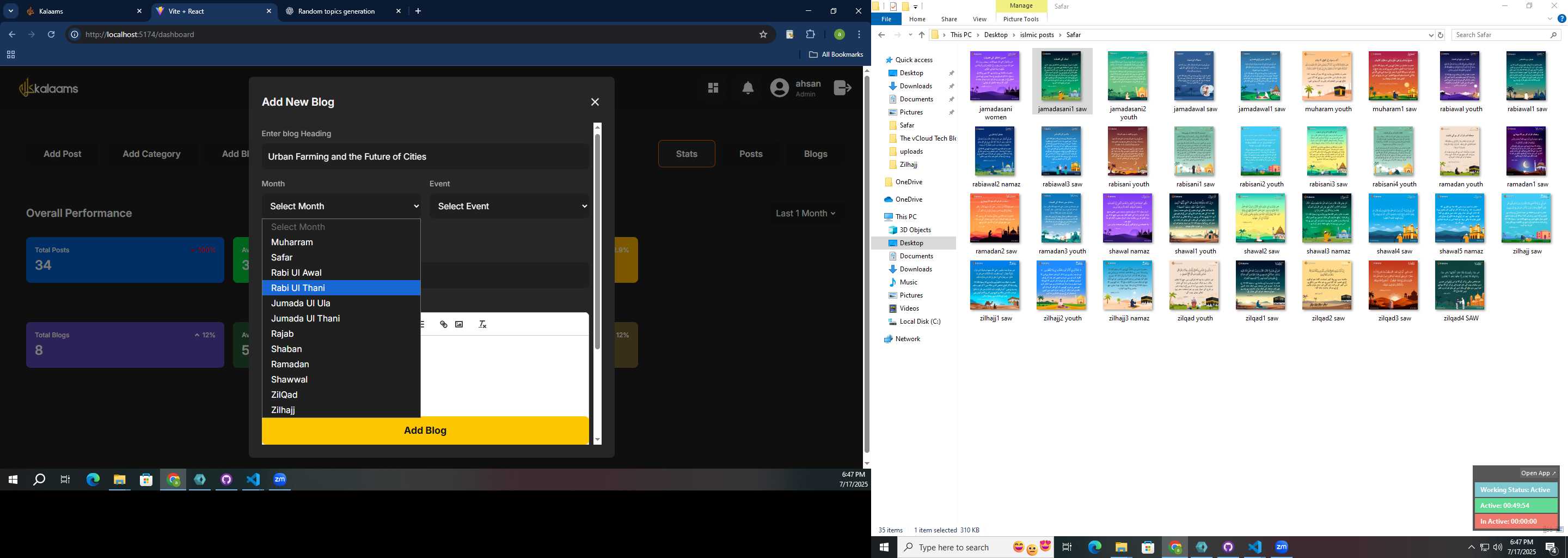The image size is (1568, 558).
Task: Click Open App in tracker widget
Action: (x=1537, y=474)
